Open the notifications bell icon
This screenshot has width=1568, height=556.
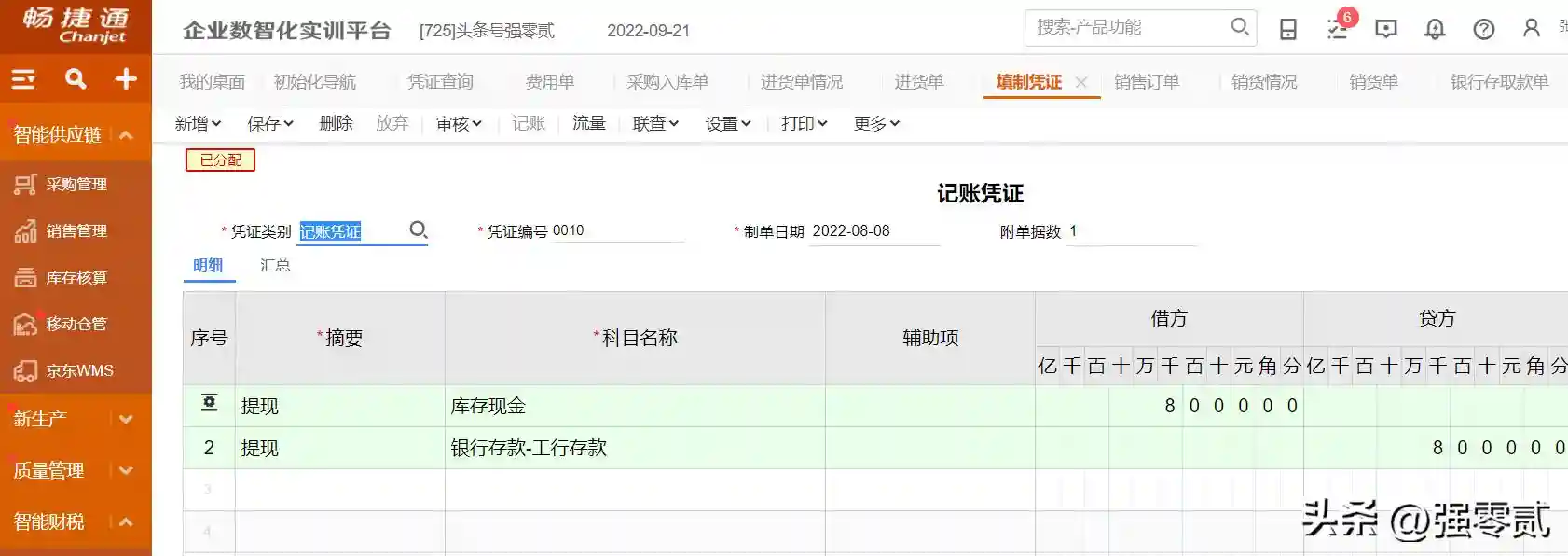click(1435, 29)
